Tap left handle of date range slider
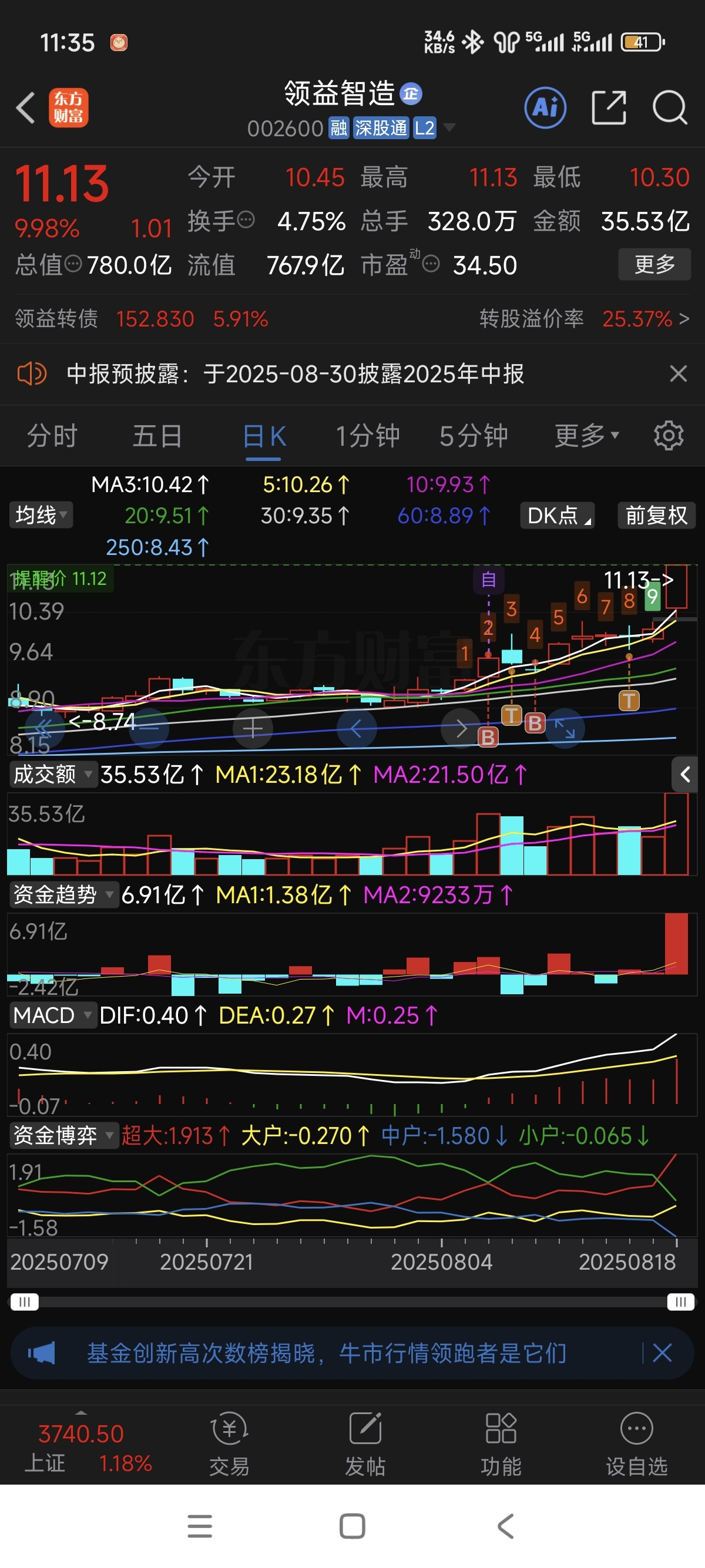The image size is (705, 1568). click(x=24, y=1302)
